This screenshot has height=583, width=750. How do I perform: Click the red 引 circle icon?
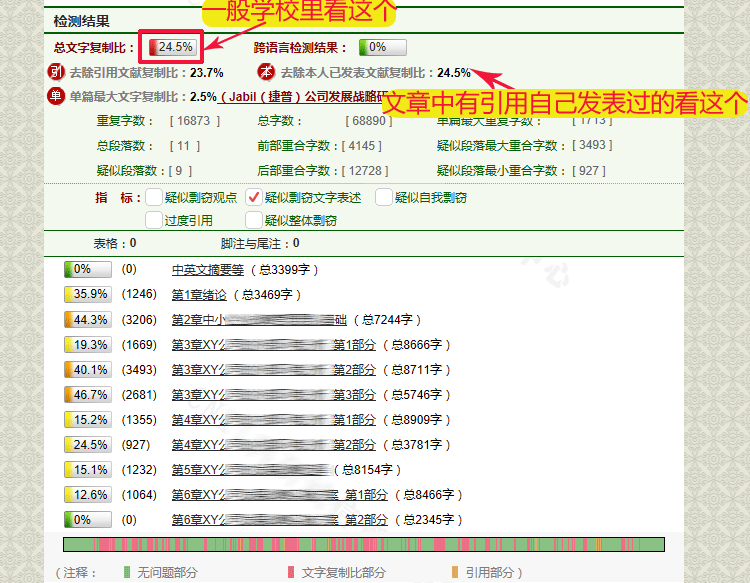pyautogui.click(x=57, y=72)
